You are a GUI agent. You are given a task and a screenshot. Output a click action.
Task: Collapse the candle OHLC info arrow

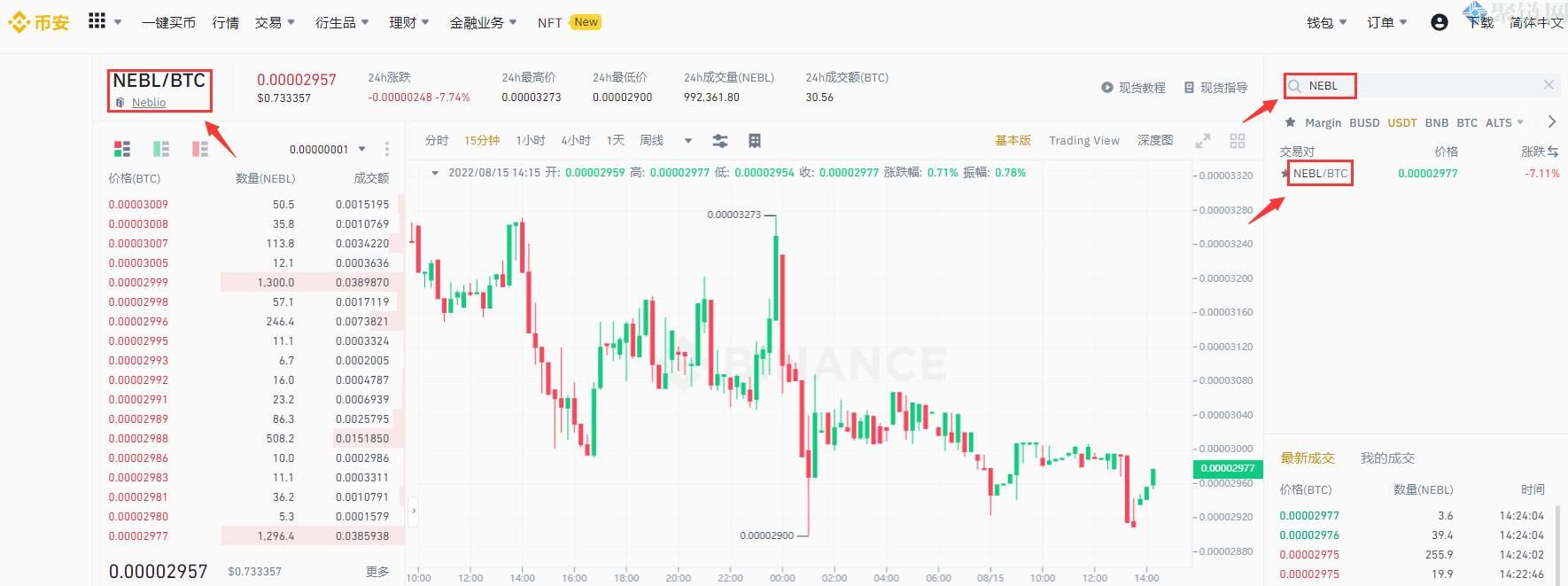435,173
